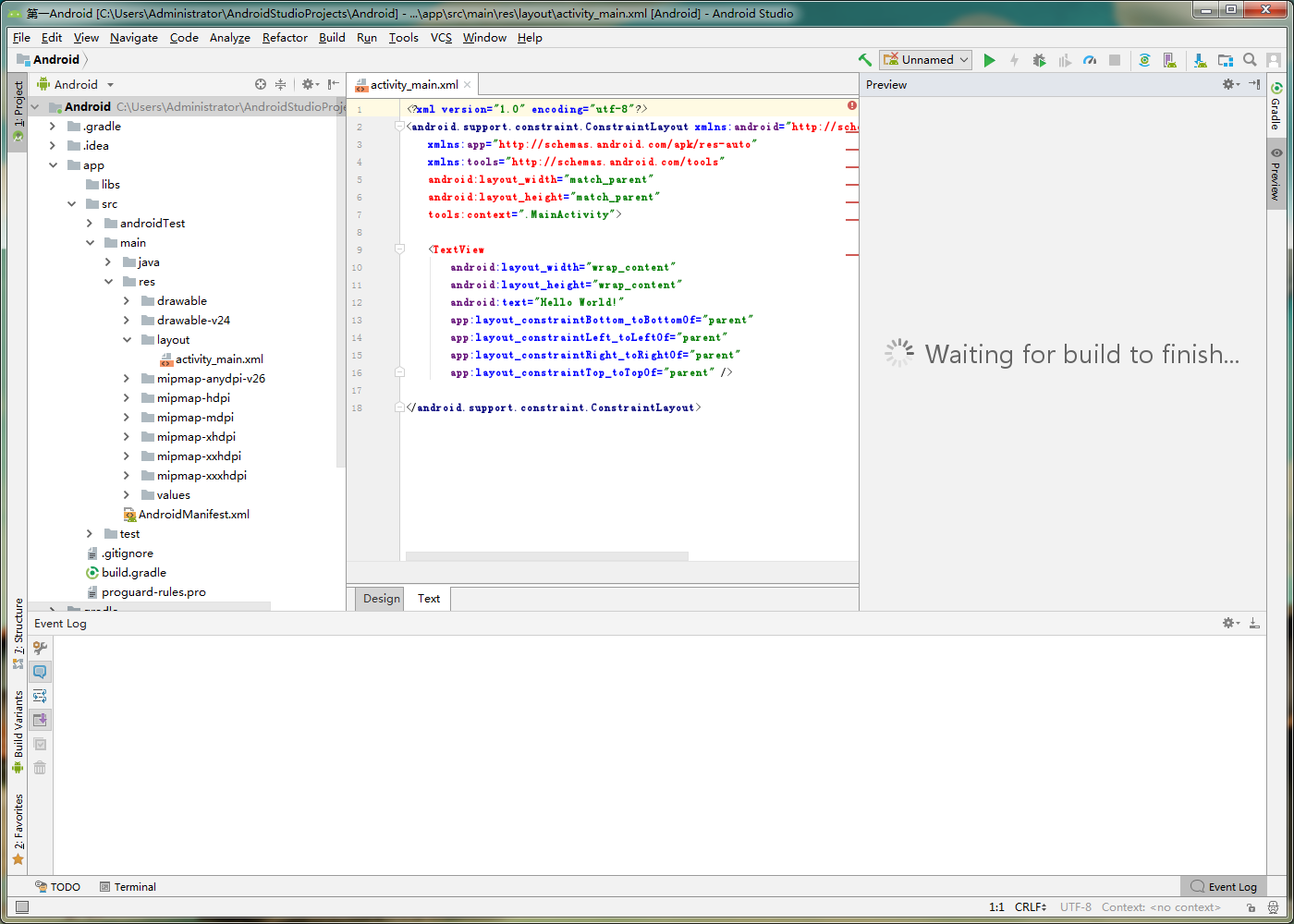
Task: Open the Unnamed run configuration dropdown
Action: (925, 60)
